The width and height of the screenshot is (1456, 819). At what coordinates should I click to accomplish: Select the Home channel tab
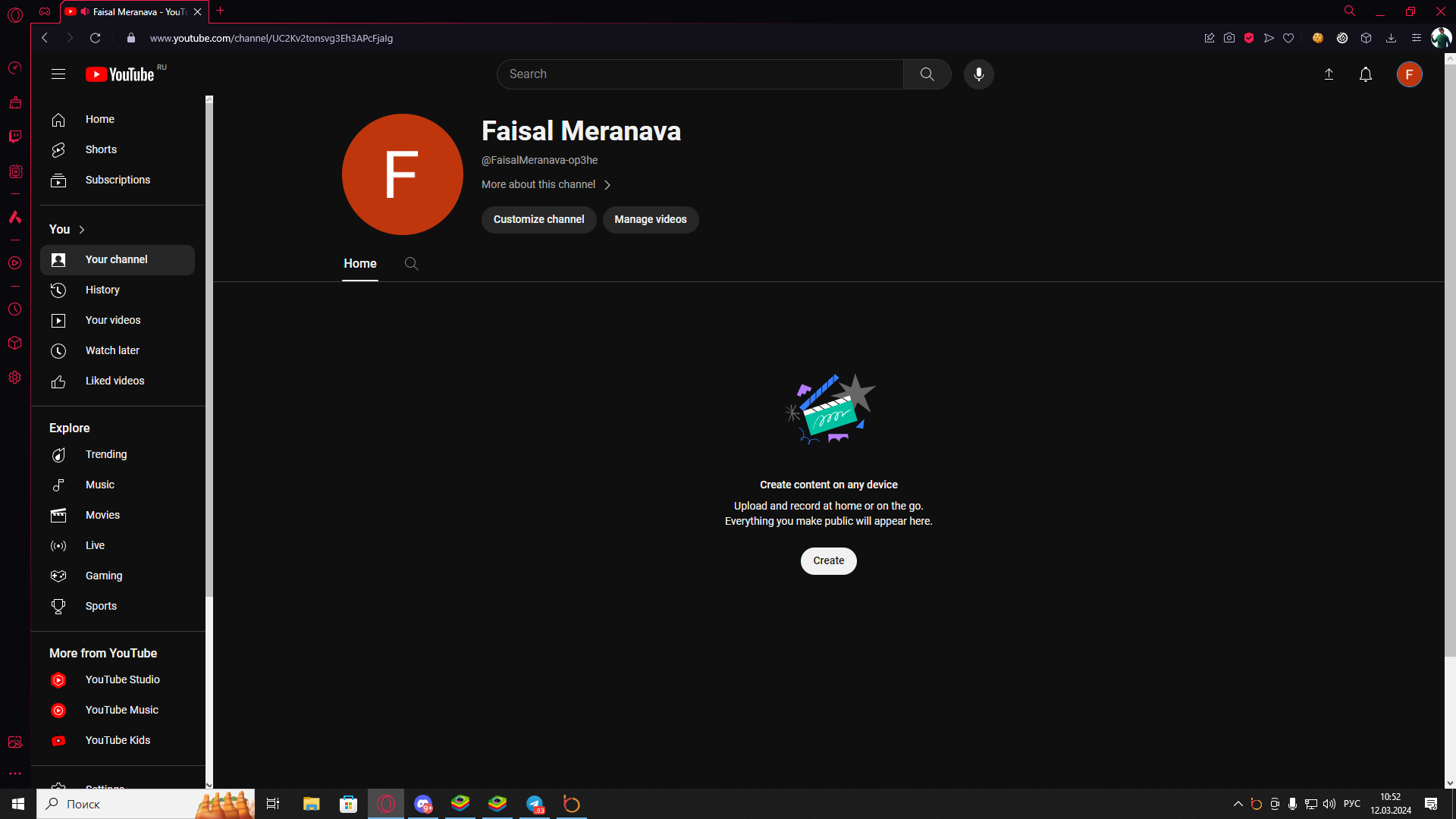359,264
